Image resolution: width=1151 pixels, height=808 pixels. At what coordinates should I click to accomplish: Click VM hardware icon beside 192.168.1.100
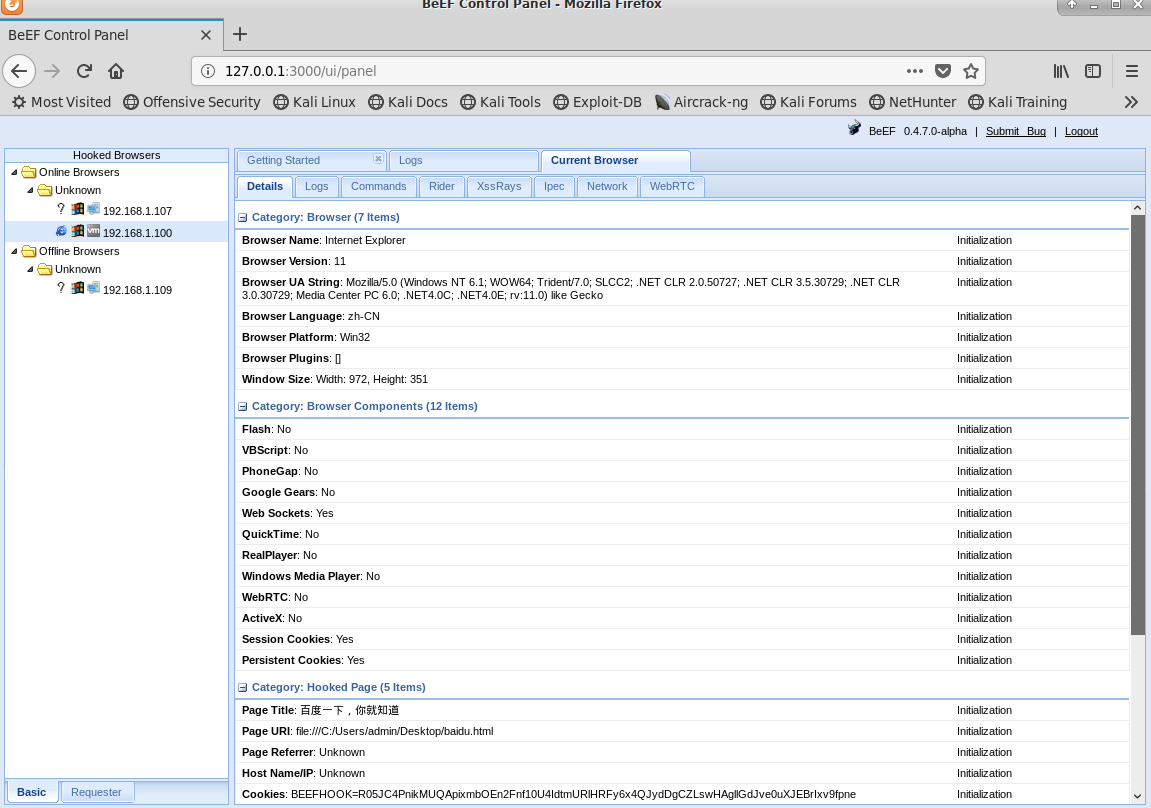(93, 231)
